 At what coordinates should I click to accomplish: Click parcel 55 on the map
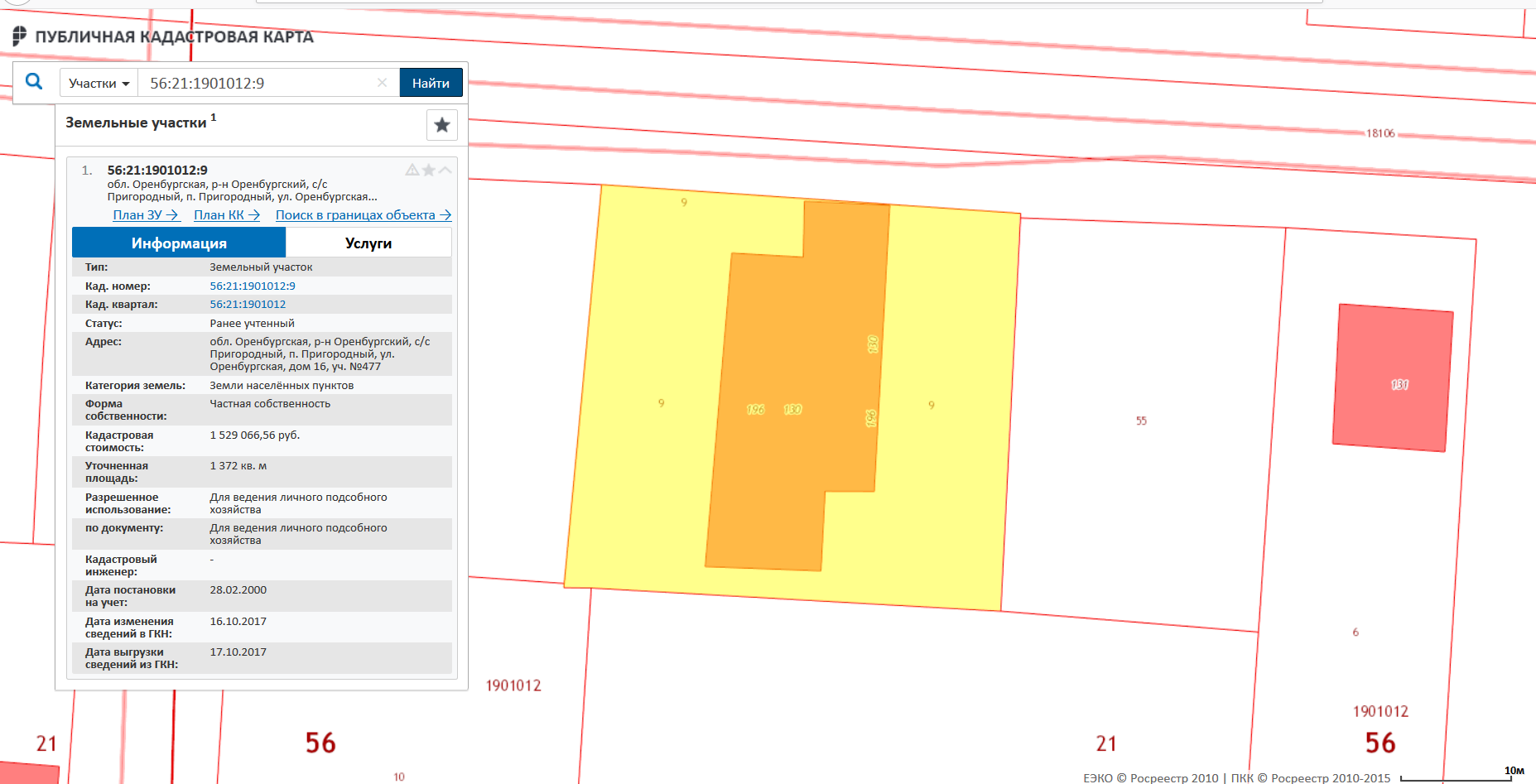coord(1140,421)
